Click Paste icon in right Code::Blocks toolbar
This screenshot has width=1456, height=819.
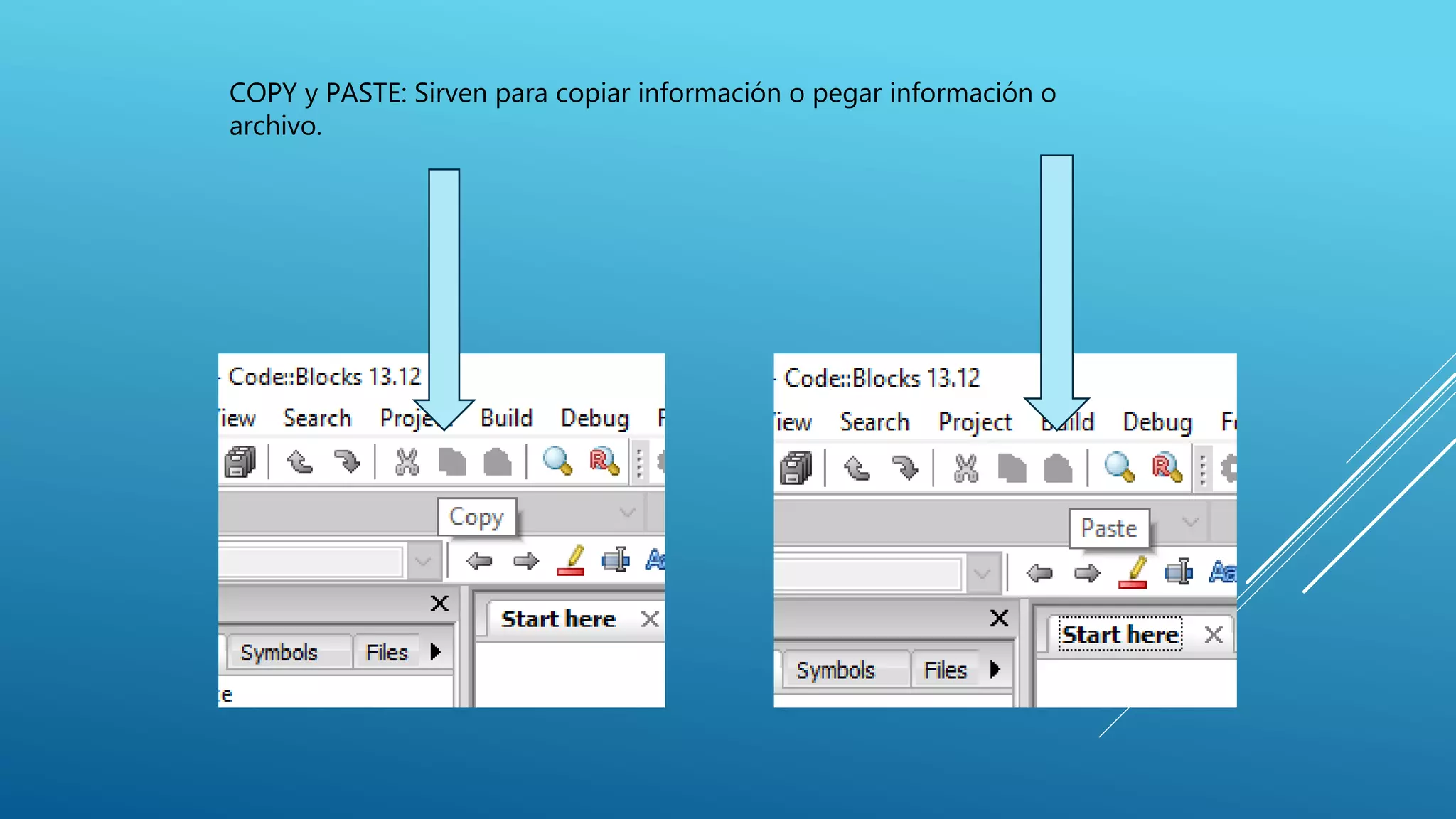pos(1058,469)
